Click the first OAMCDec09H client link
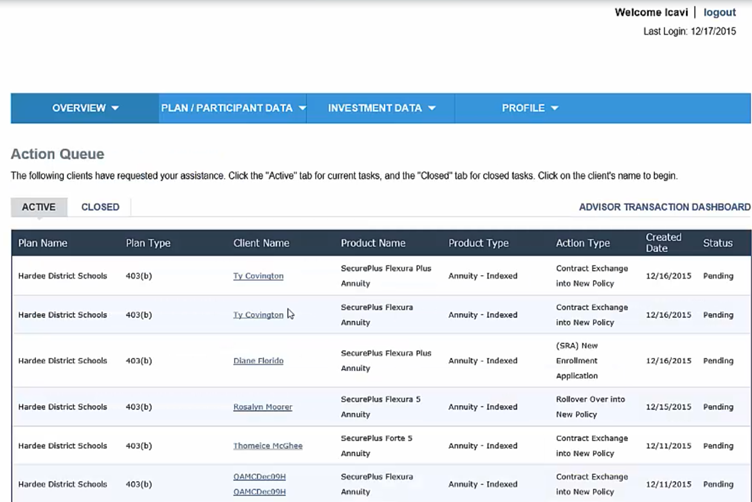The height and width of the screenshot is (502, 752). pyautogui.click(x=259, y=477)
